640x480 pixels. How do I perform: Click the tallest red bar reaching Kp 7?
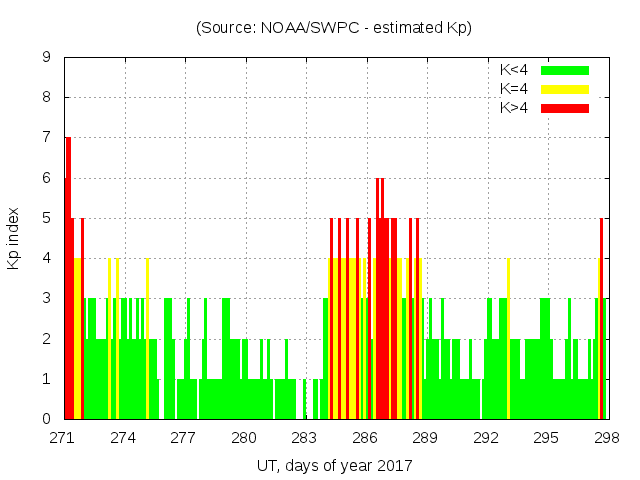(68, 280)
